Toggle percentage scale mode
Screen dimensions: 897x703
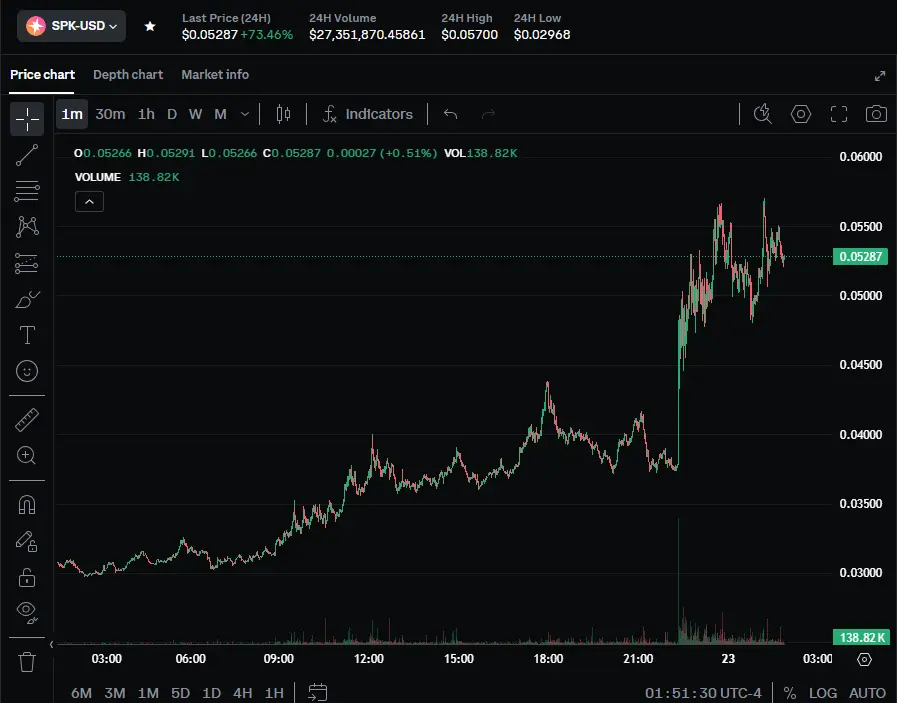coord(790,693)
